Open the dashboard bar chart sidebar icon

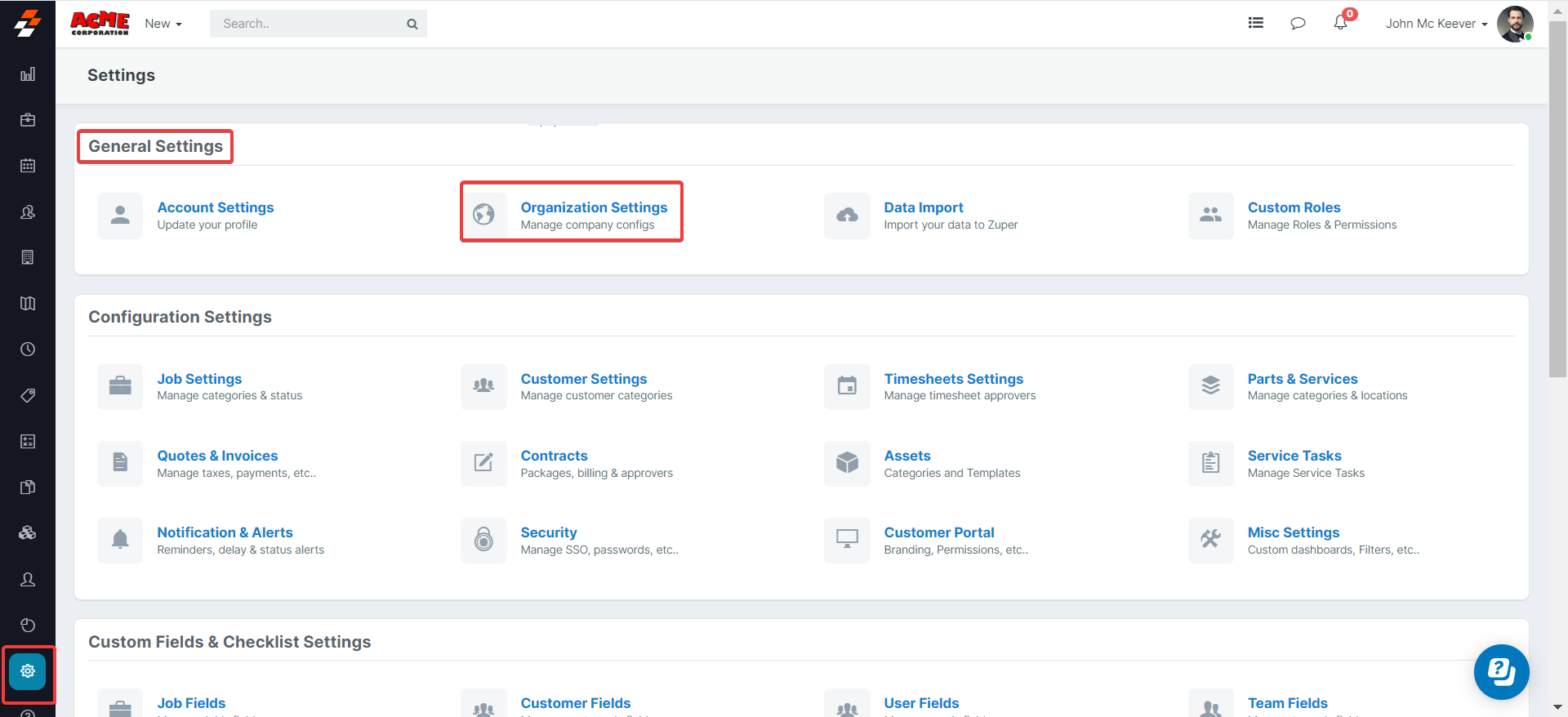(x=28, y=74)
